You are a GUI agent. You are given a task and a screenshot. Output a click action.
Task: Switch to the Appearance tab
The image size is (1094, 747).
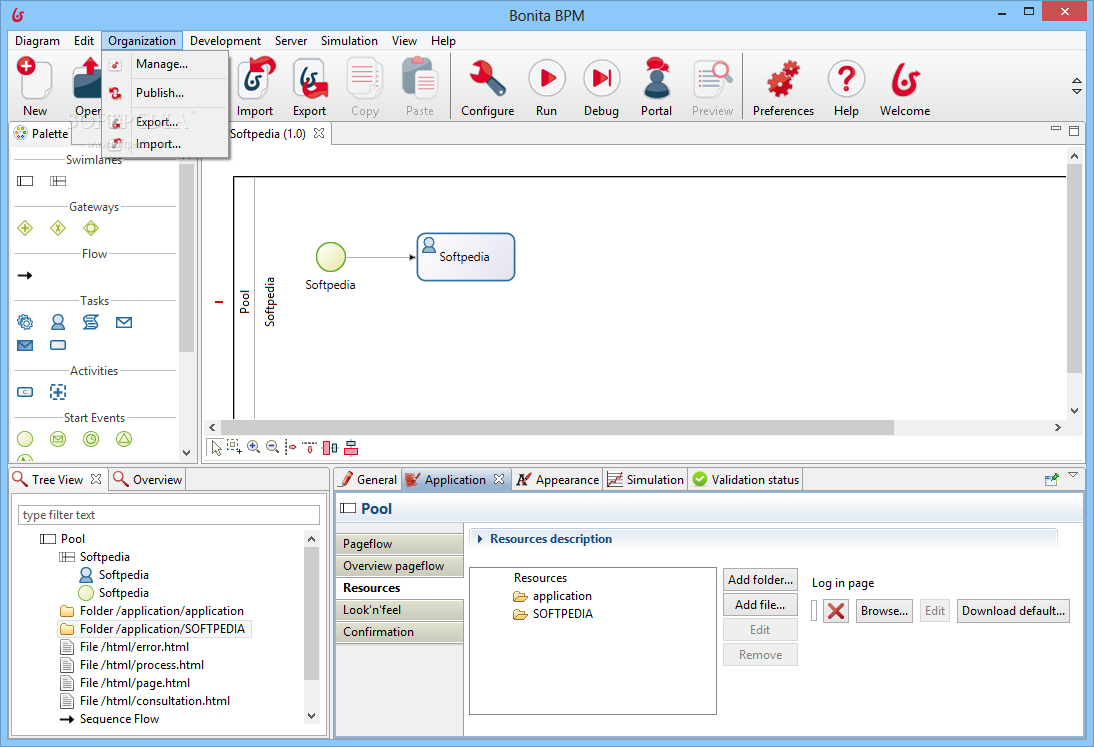(557, 480)
